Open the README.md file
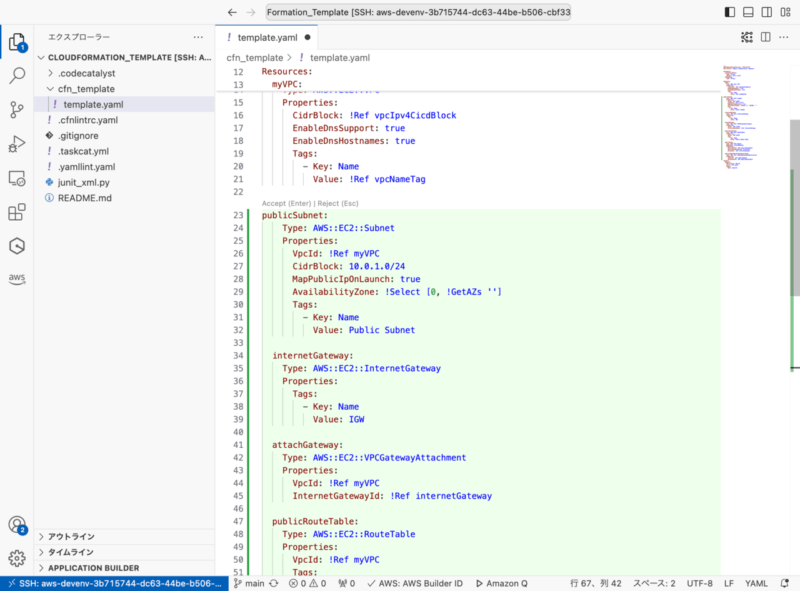The image size is (800, 591). 124,198
